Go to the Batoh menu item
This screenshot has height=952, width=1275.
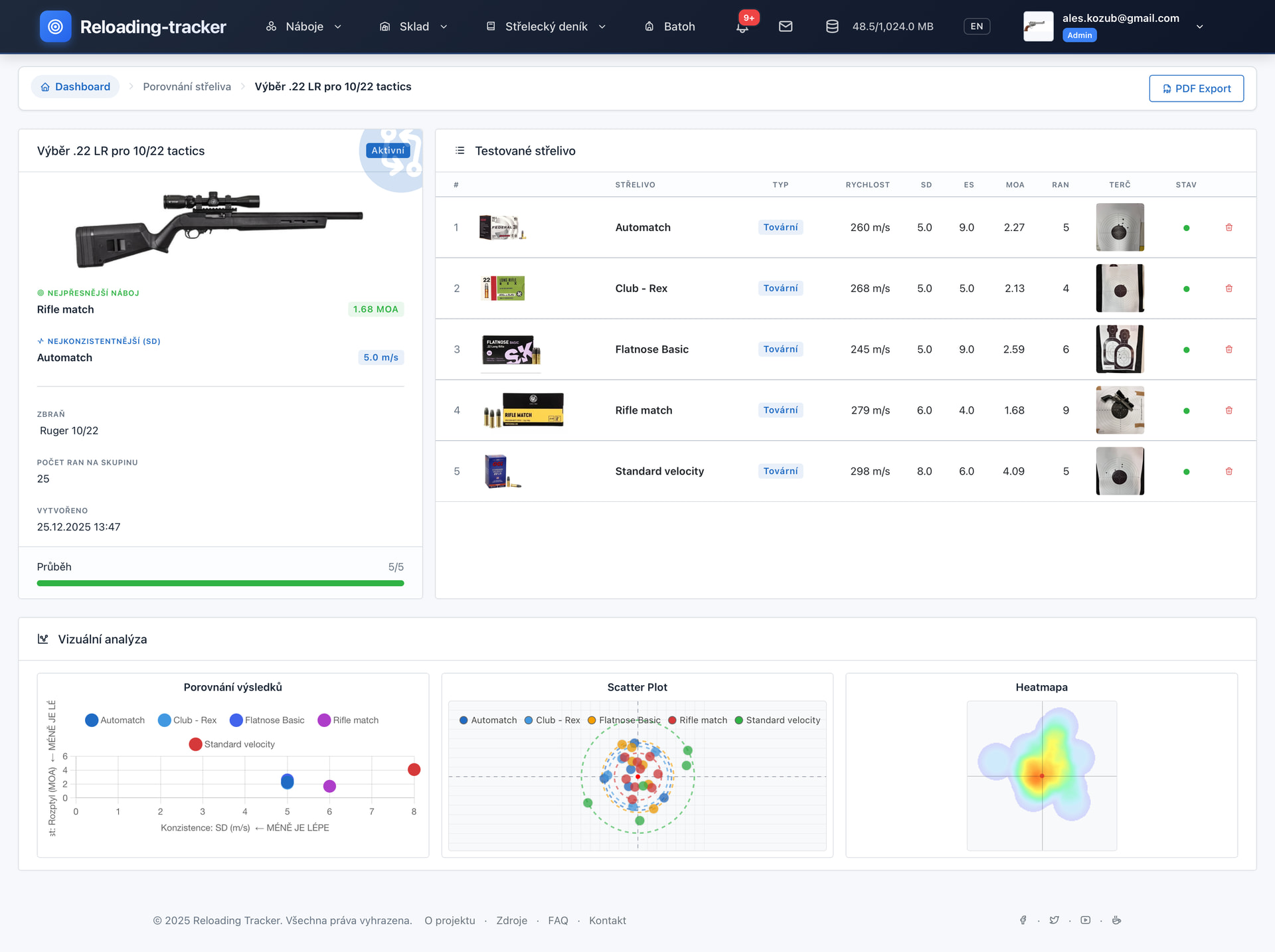point(670,27)
